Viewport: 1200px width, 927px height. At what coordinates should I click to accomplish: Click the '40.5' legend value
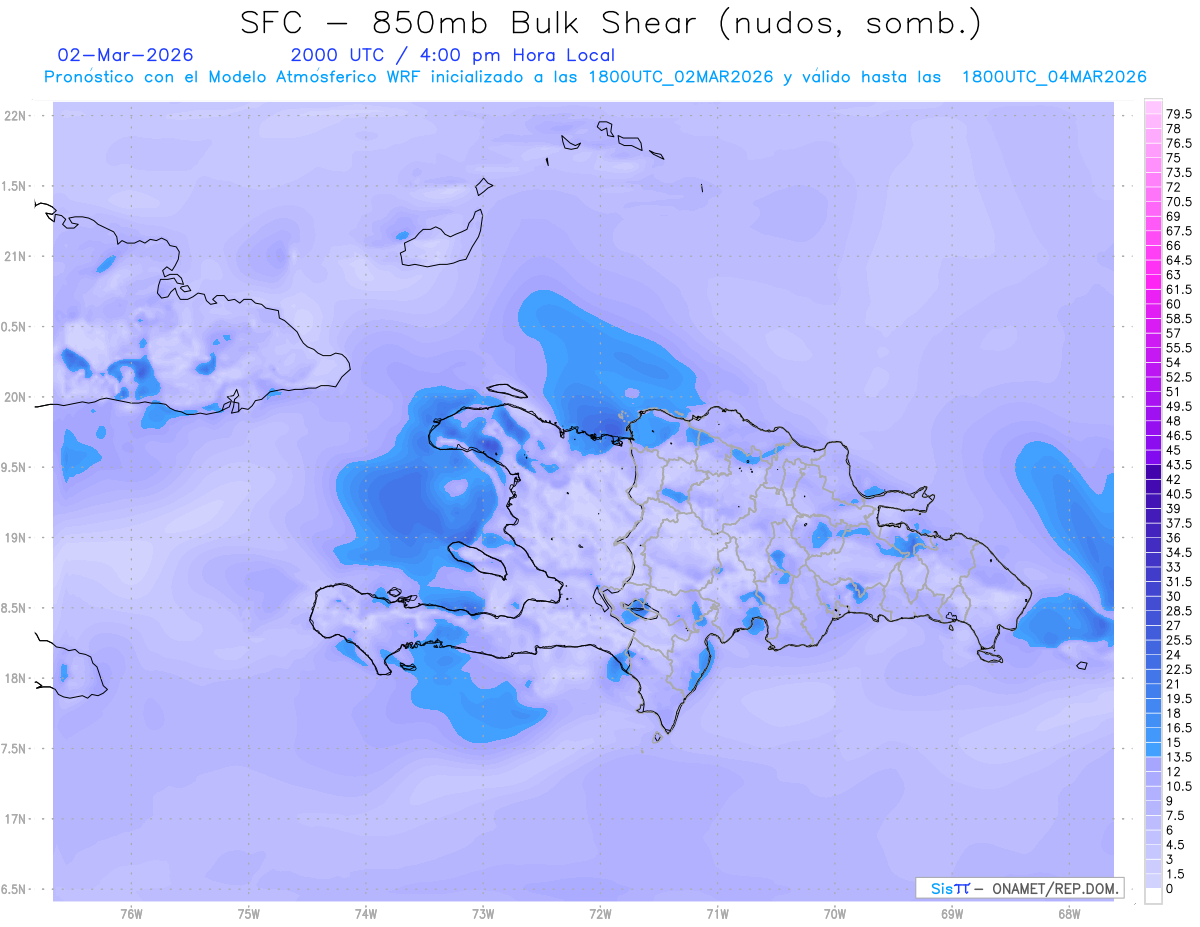tap(1178, 494)
